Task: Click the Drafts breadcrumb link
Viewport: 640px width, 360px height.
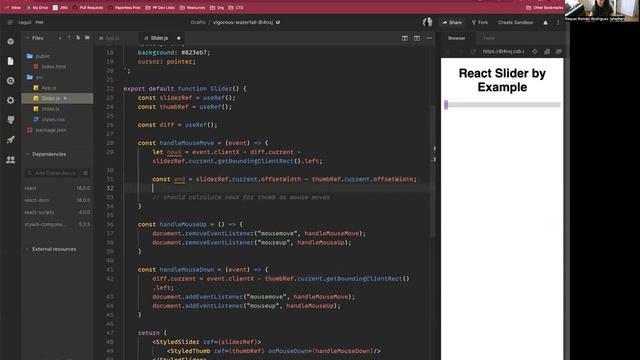Action: pyautogui.click(x=198, y=22)
